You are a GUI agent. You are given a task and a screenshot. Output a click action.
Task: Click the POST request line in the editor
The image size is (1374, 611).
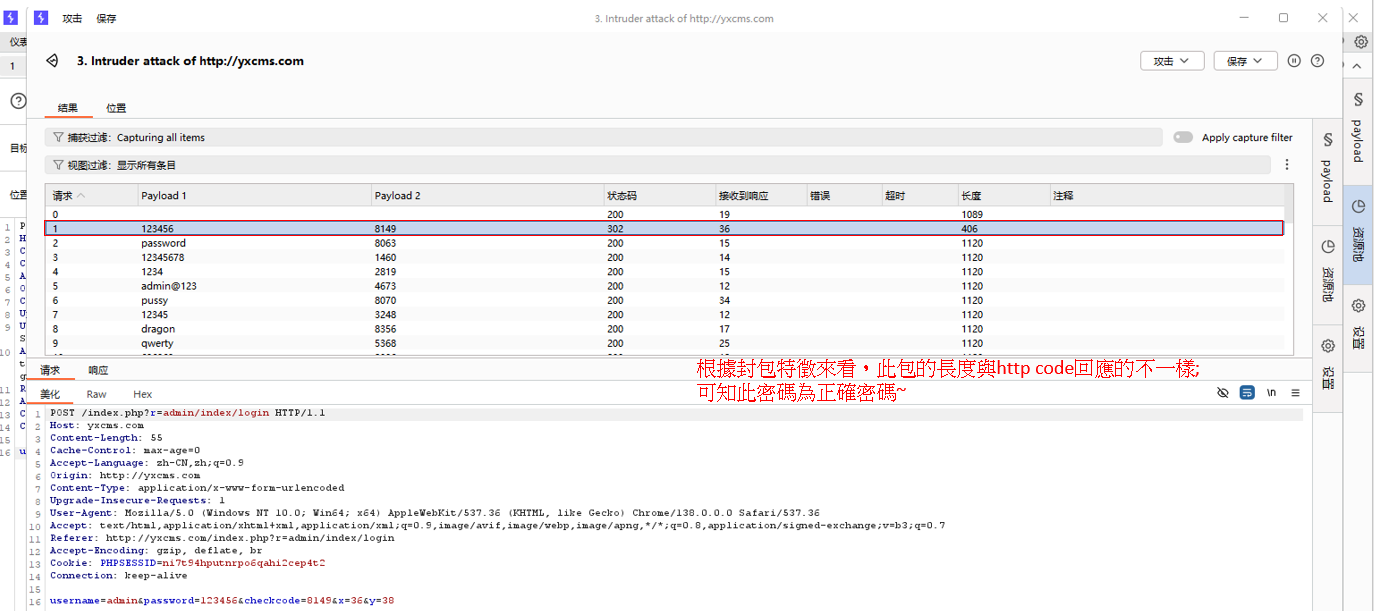coord(187,413)
